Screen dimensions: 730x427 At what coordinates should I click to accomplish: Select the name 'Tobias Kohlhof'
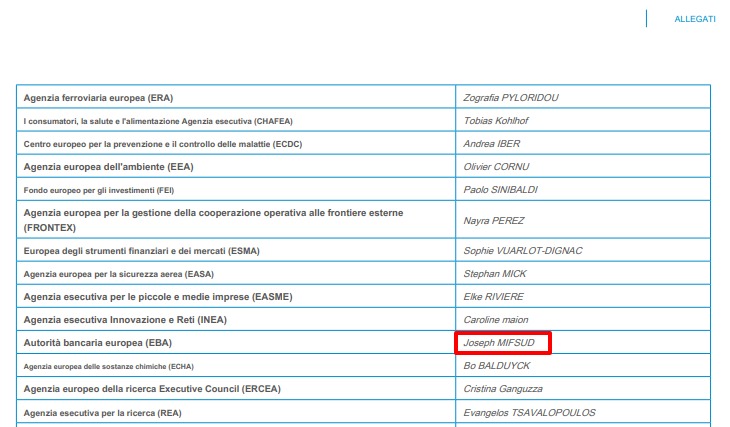[x=496, y=121]
